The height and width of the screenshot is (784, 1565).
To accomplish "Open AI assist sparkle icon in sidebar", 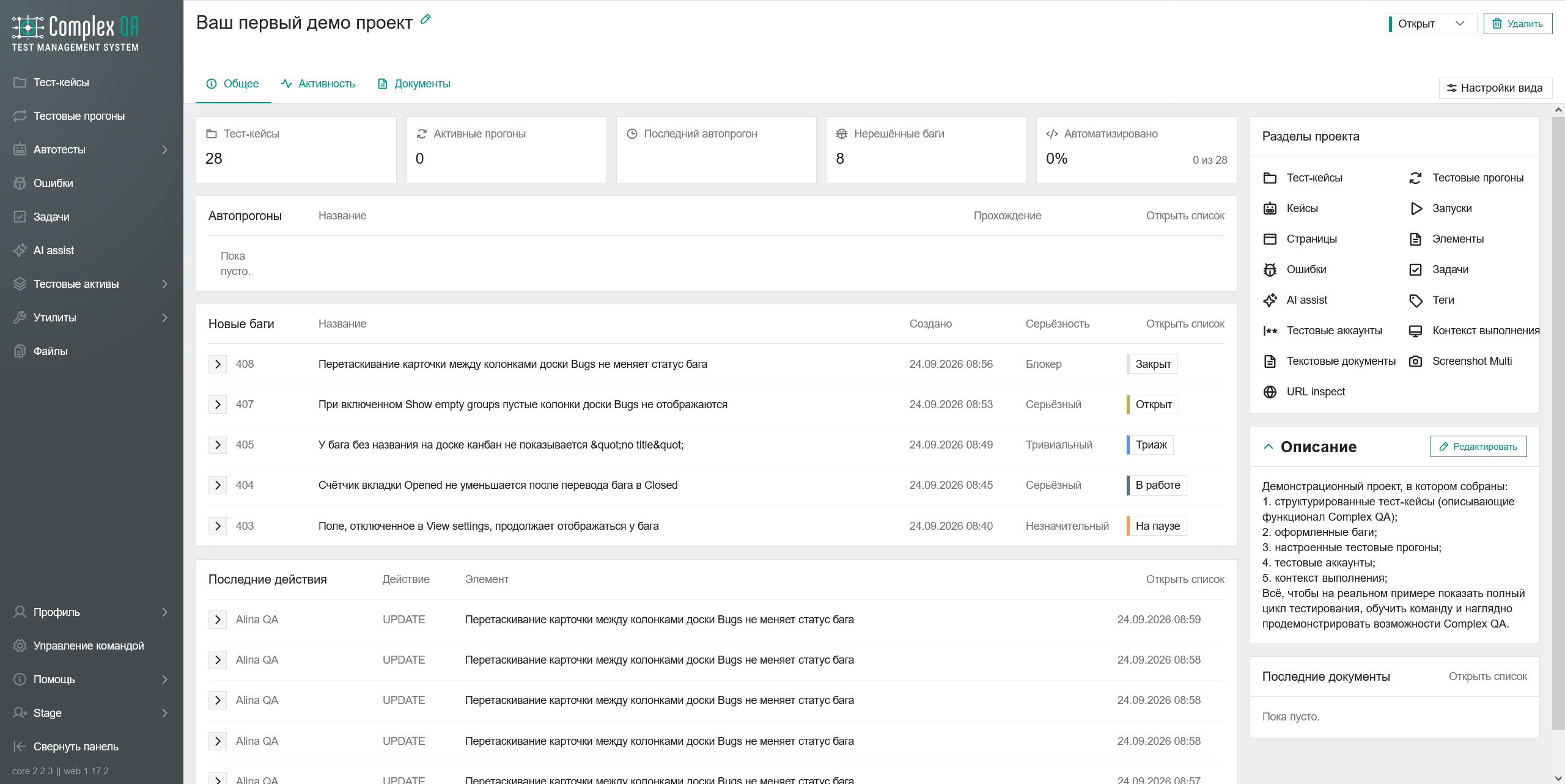I will tap(20, 250).
